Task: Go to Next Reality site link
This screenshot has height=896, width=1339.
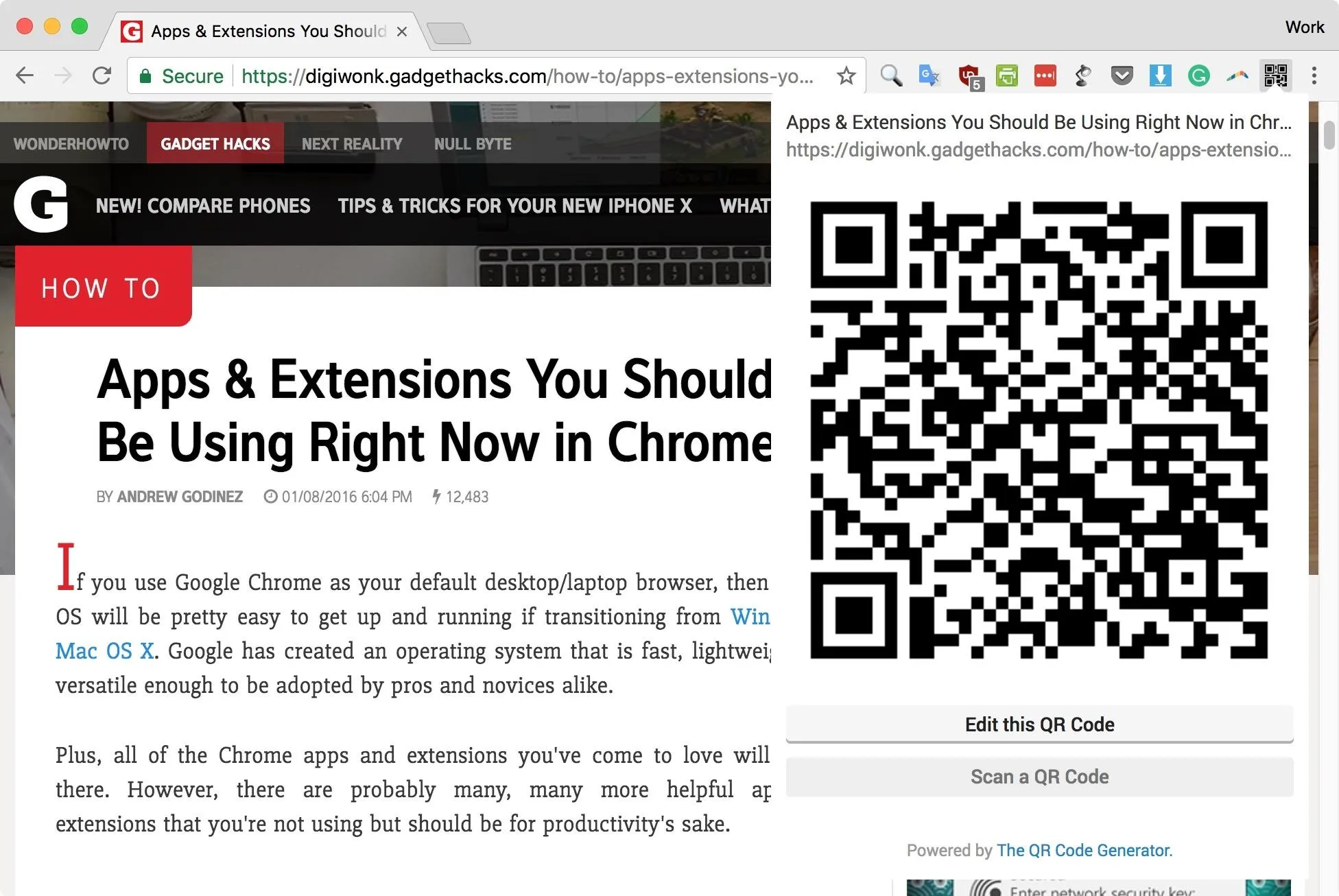Action: (352, 144)
